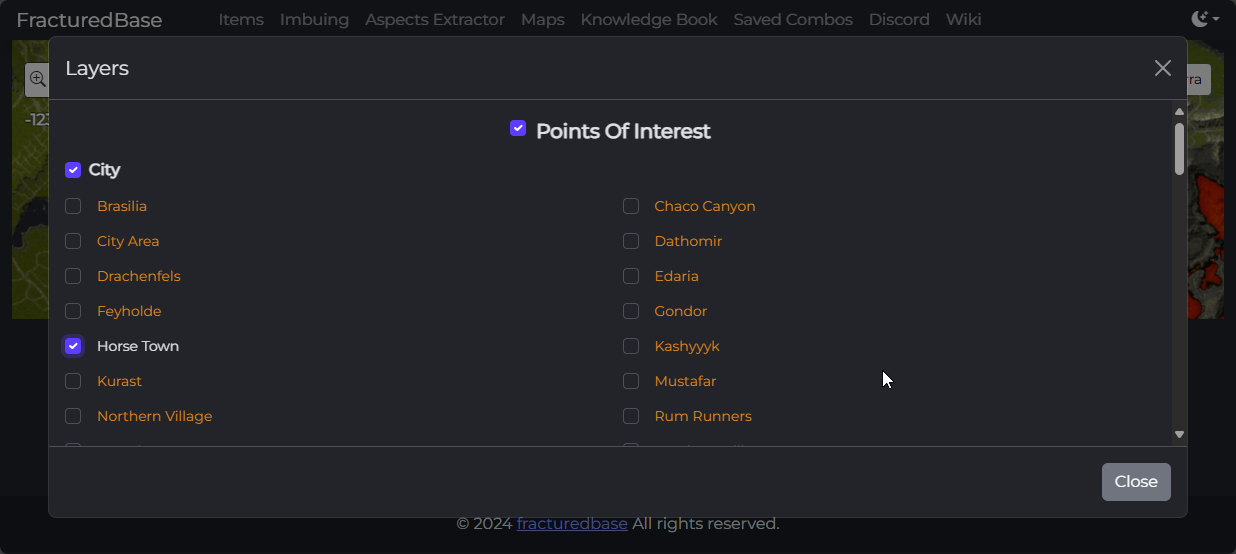Screen dimensions: 1236x554
Task: Select the Northern Village label
Action: pyautogui.click(x=154, y=416)
